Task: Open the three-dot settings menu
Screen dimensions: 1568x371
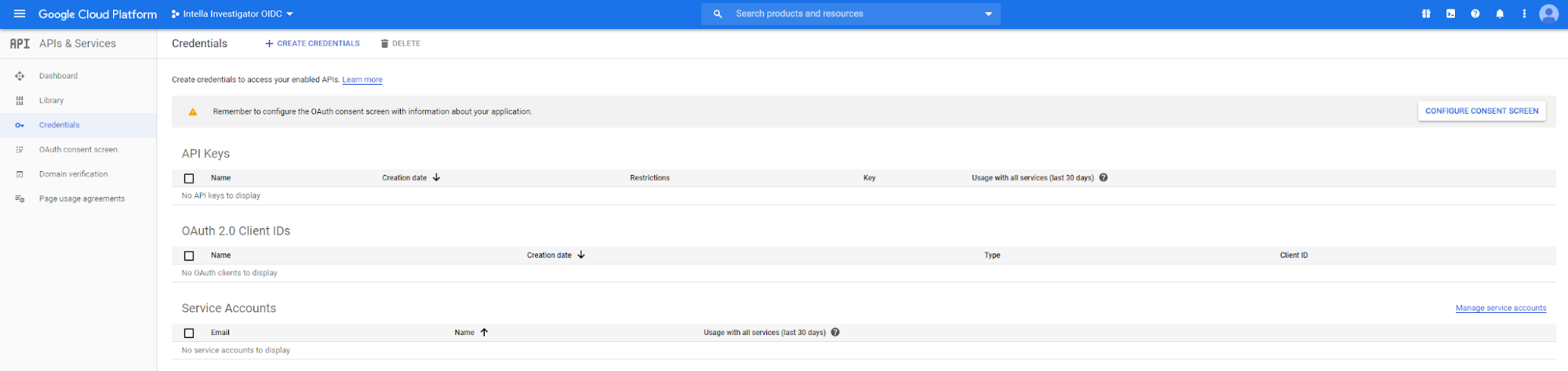Action: (x=1524, y=14)
